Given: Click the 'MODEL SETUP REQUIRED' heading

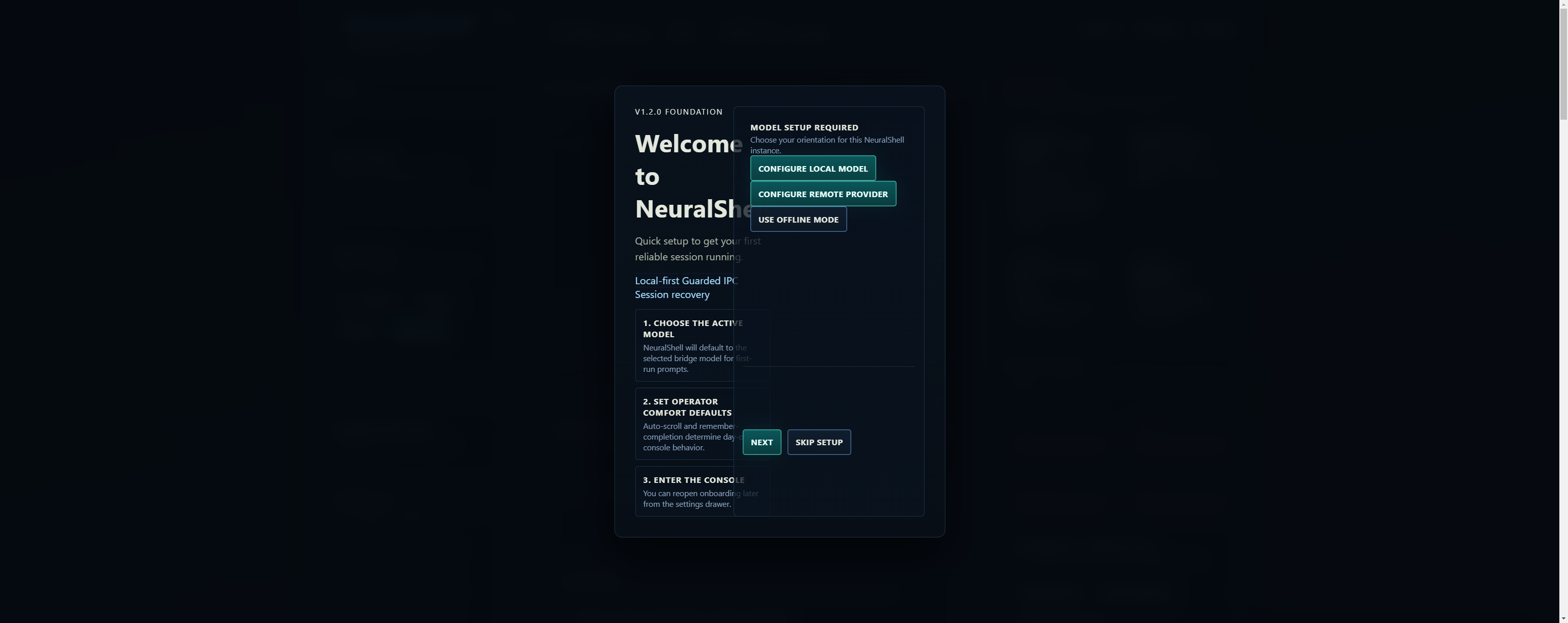Looking at the screenshot, I should pyautogui.click(x=804, y=127).
